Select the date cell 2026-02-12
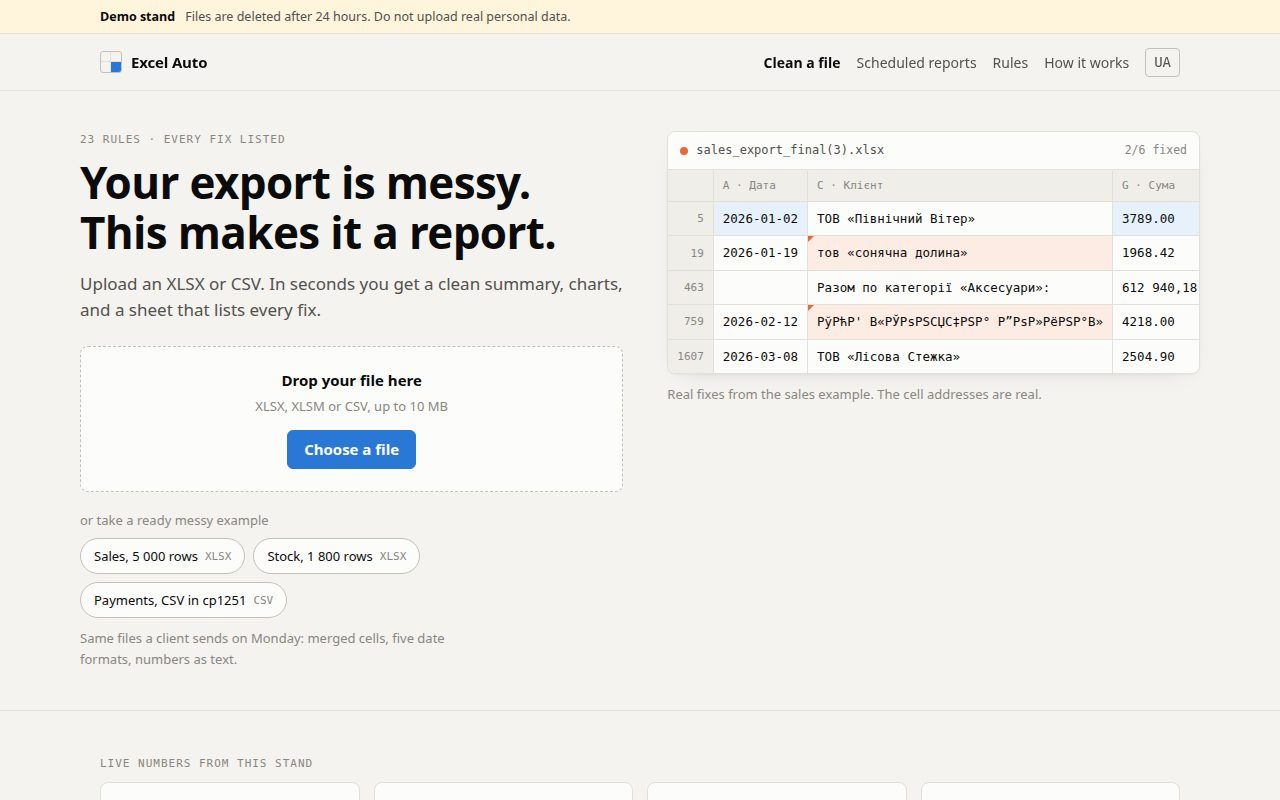Viewport: 1280px width, 800px height. click(760, 322)
